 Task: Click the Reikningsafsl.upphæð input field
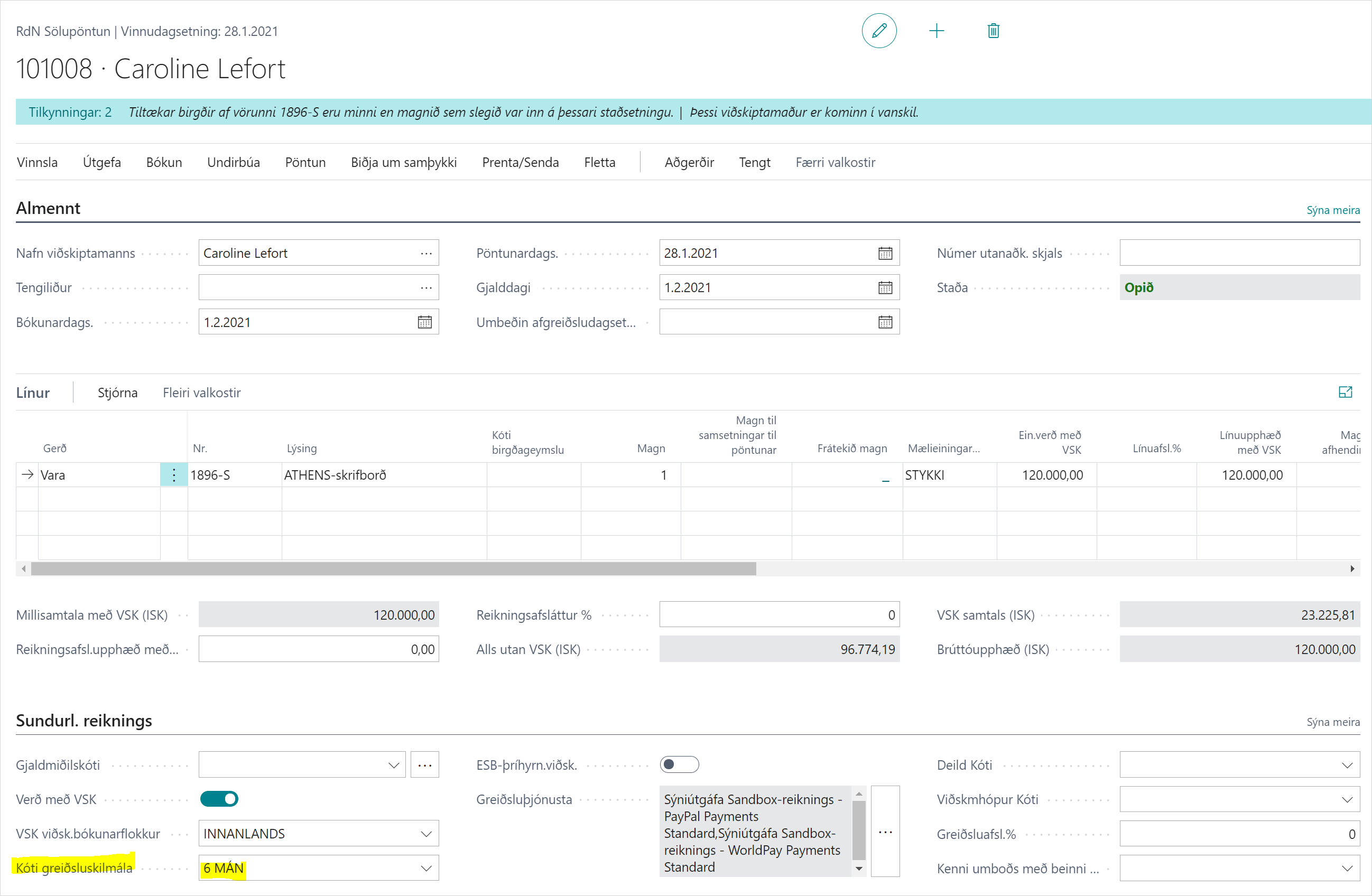319,649
